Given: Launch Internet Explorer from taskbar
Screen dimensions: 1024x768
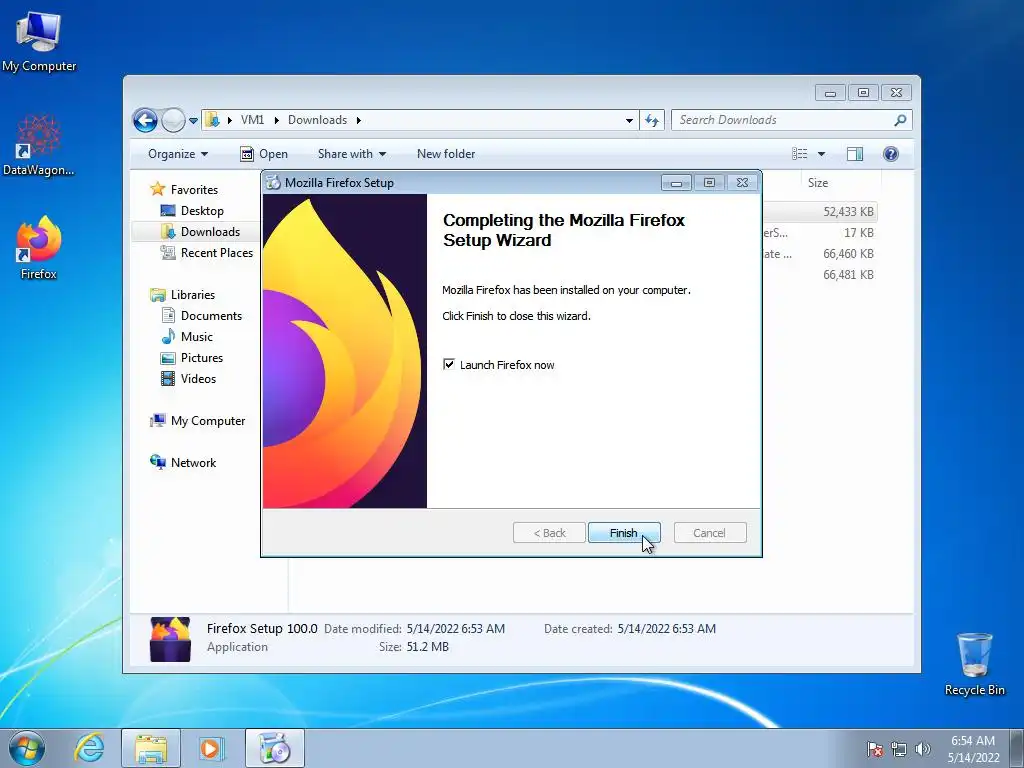Looking at the screenshot, I should (x=89, y=748).
